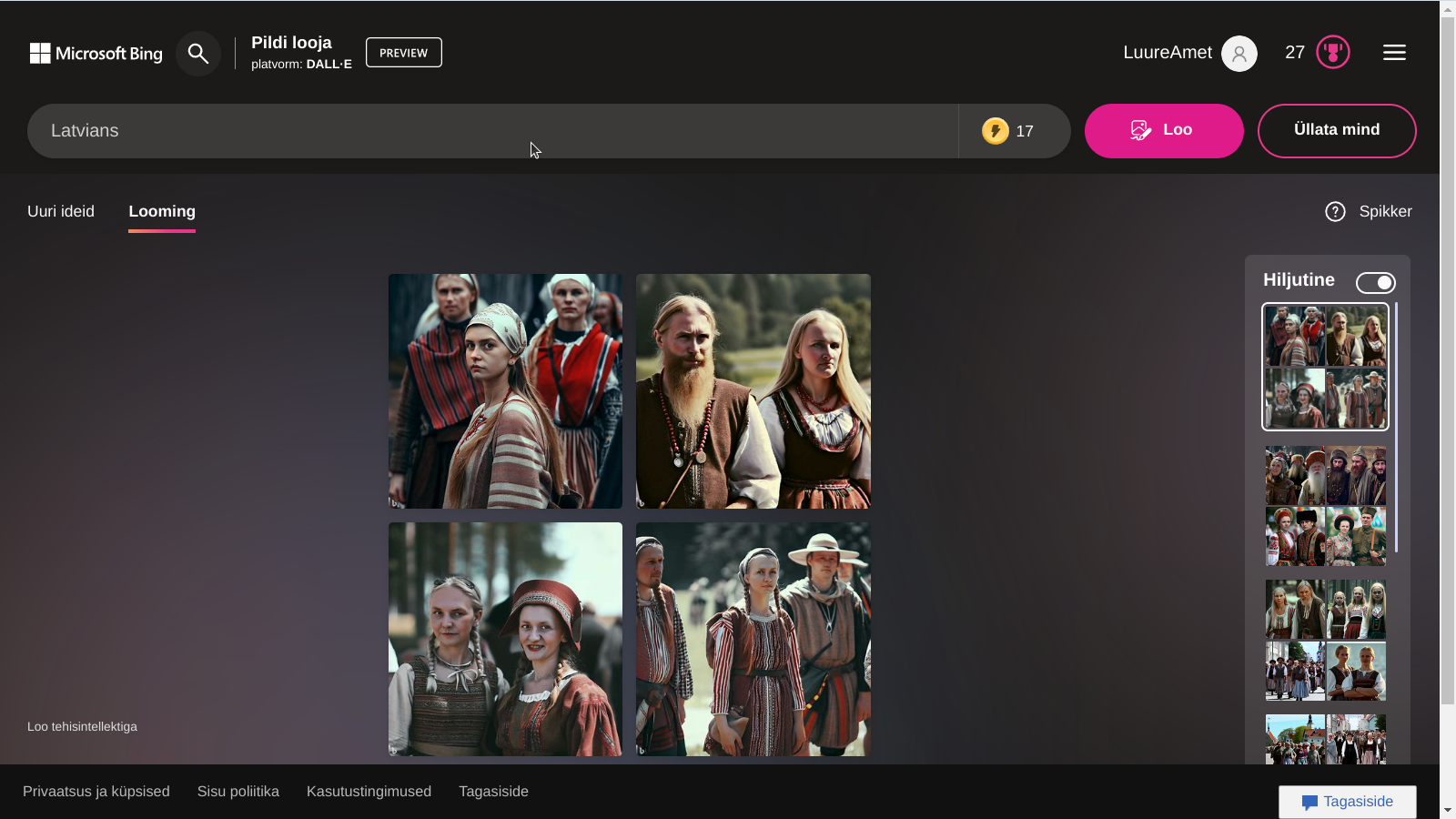Open the rewards trophy icon
1456x819 pixels.
click(1332, 53)
